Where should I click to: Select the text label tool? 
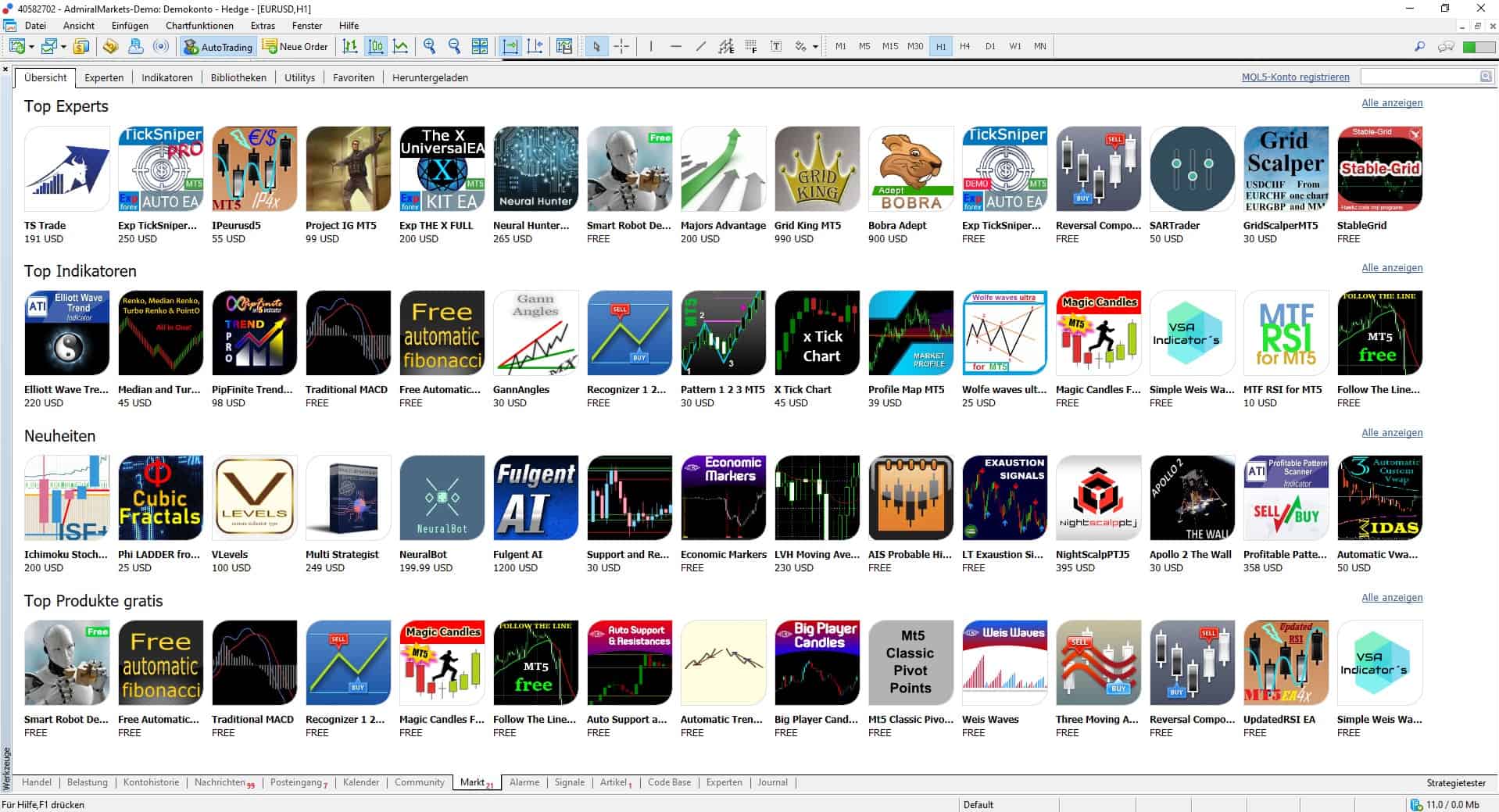(x=776, y=47)
